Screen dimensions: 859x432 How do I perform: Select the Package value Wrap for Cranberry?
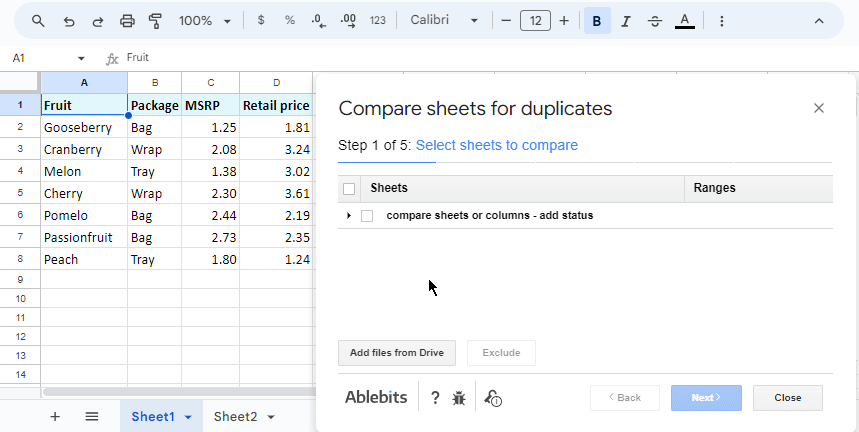pos(154,149)
